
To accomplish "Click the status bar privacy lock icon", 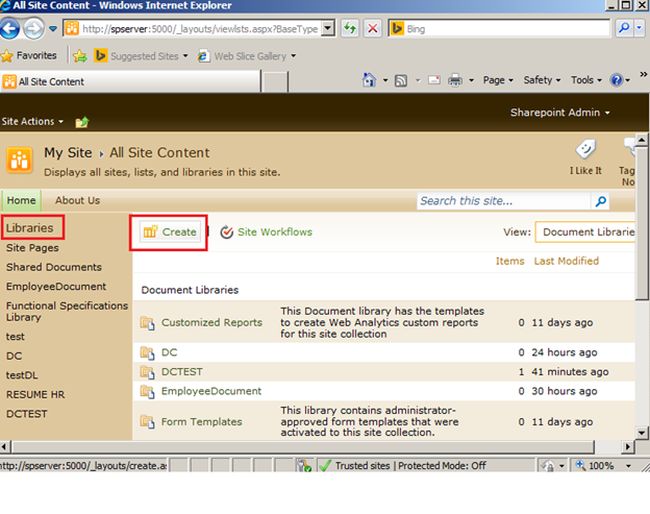I will pos(548,466).
